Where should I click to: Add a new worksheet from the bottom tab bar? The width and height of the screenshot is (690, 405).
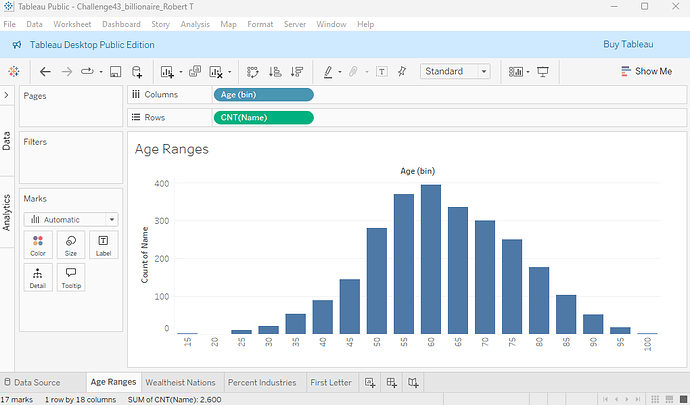pos(369,383)
